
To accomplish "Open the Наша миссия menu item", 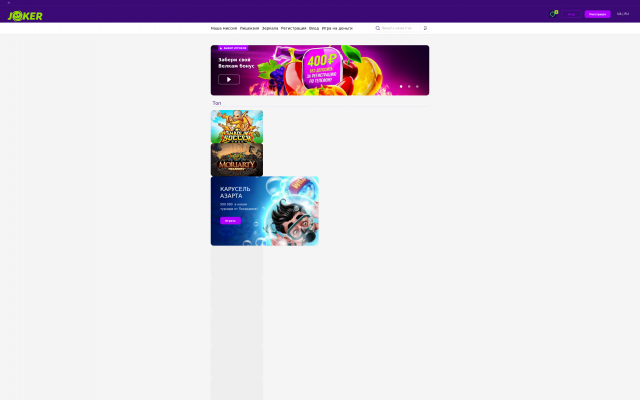I will tap(224, 28).
